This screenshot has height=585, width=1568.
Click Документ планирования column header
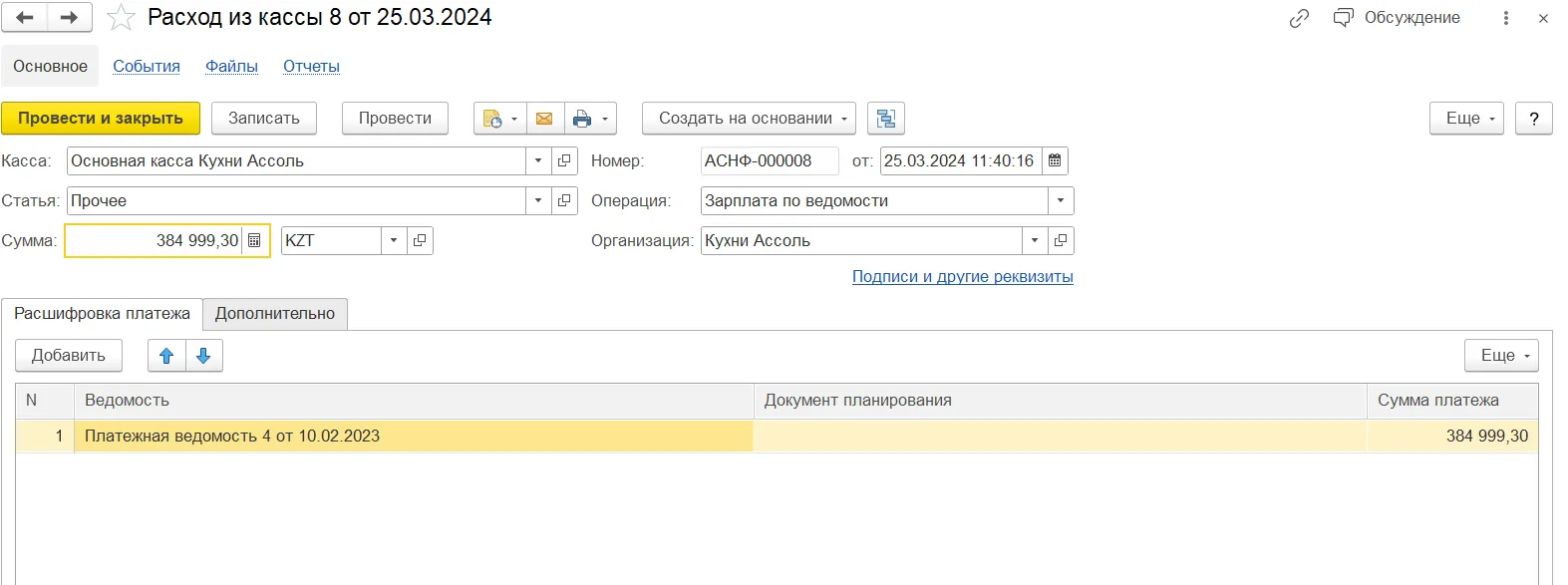tap(1060, 400)
